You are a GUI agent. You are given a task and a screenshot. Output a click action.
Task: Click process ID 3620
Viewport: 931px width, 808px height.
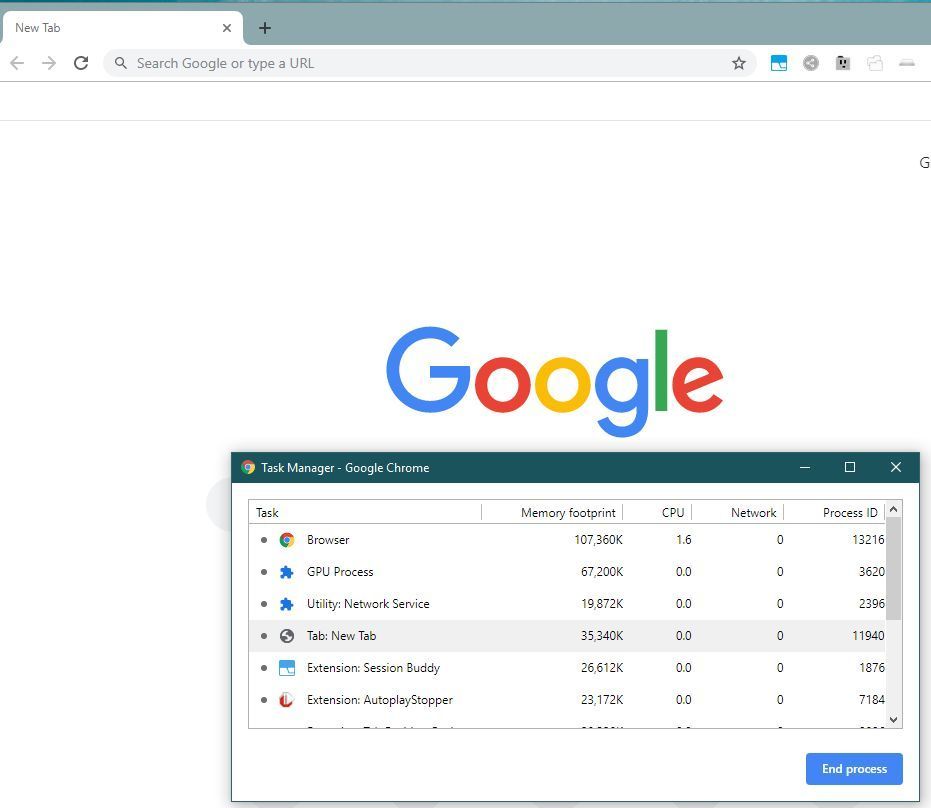point(872,572)
